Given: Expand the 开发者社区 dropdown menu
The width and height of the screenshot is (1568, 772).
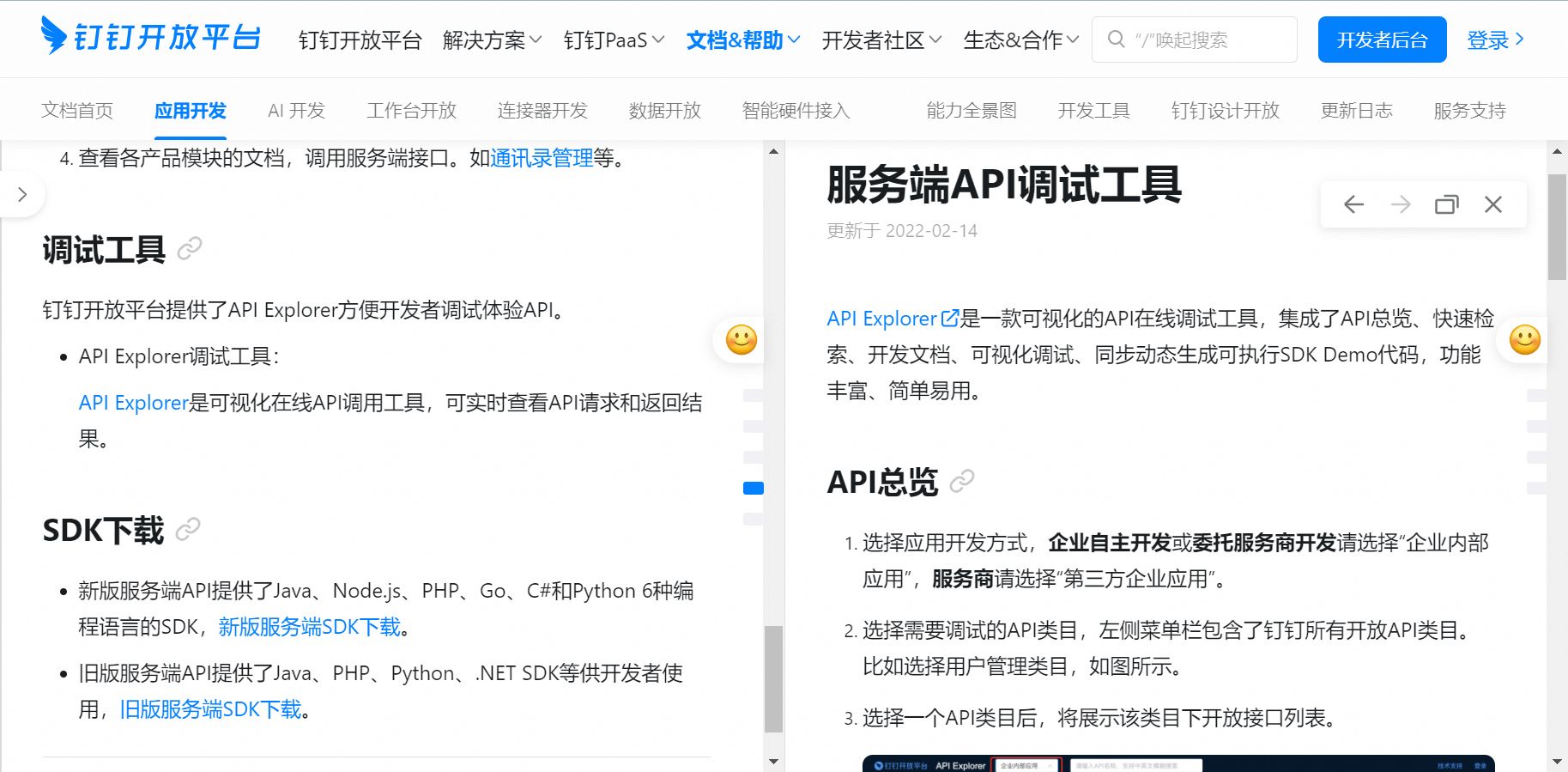Looking at the screenshot, I should pyautogui.click(x=881, y=40).
